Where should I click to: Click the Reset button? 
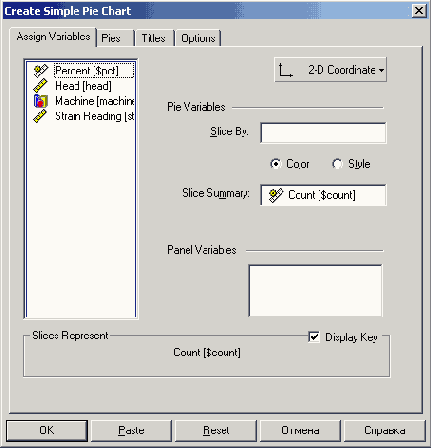[x=216, y=430]
